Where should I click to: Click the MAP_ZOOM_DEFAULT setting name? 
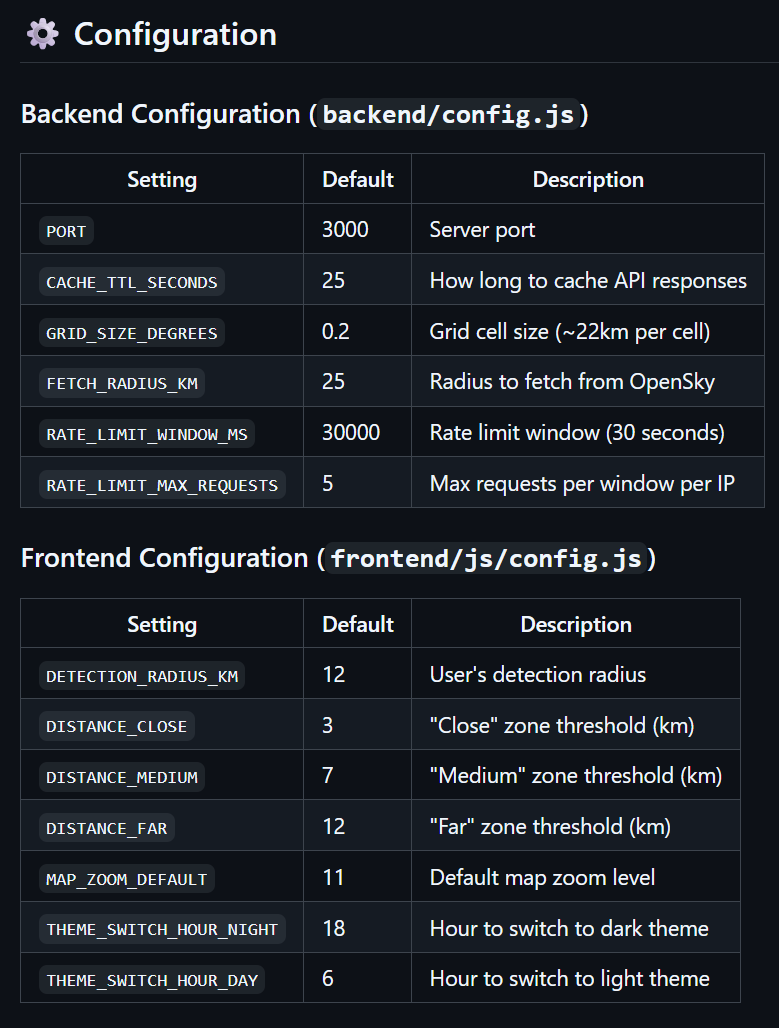click(126, 879)
